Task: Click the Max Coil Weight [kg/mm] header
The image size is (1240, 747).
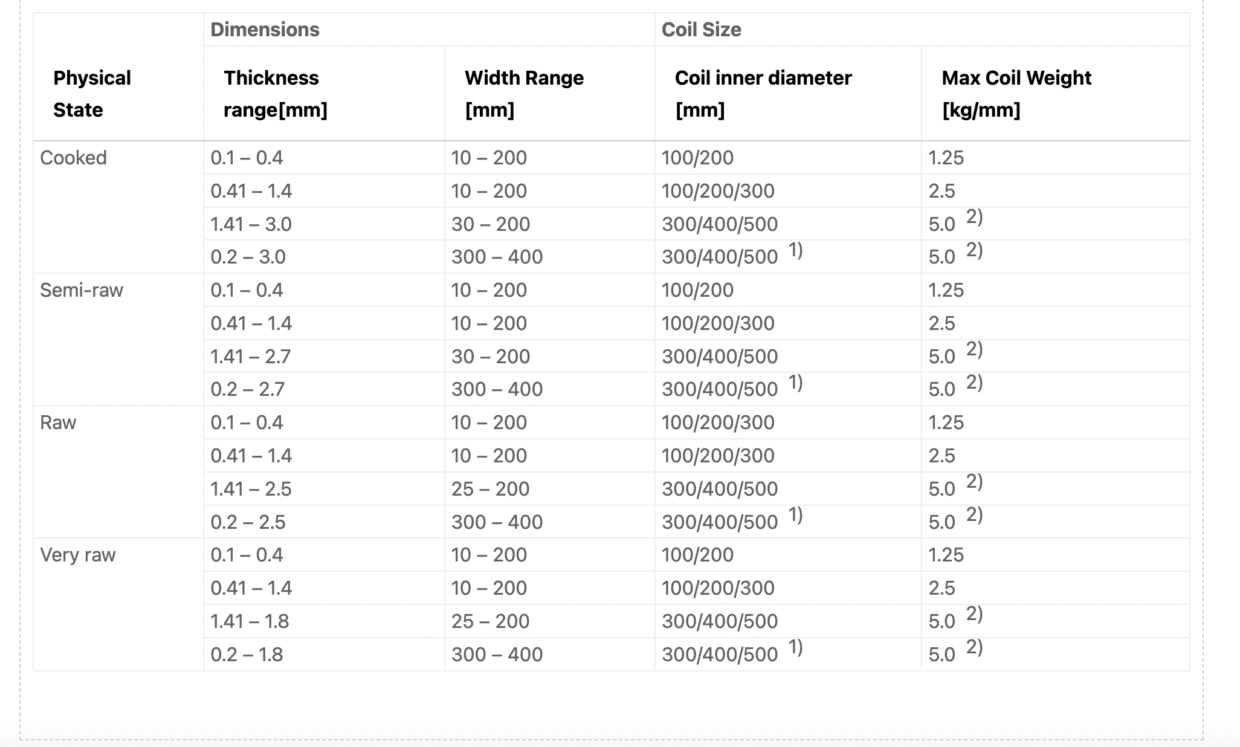Action: click(x=1016, y=93)
